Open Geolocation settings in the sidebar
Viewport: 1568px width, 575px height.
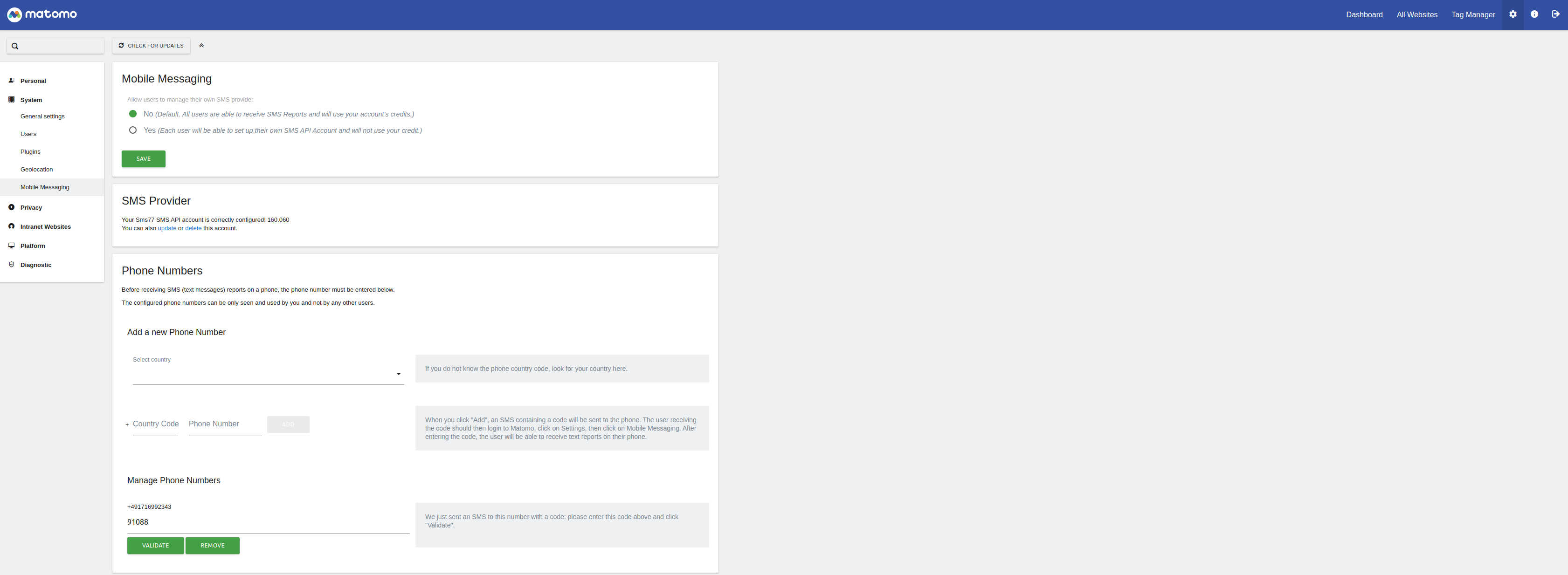36,170
